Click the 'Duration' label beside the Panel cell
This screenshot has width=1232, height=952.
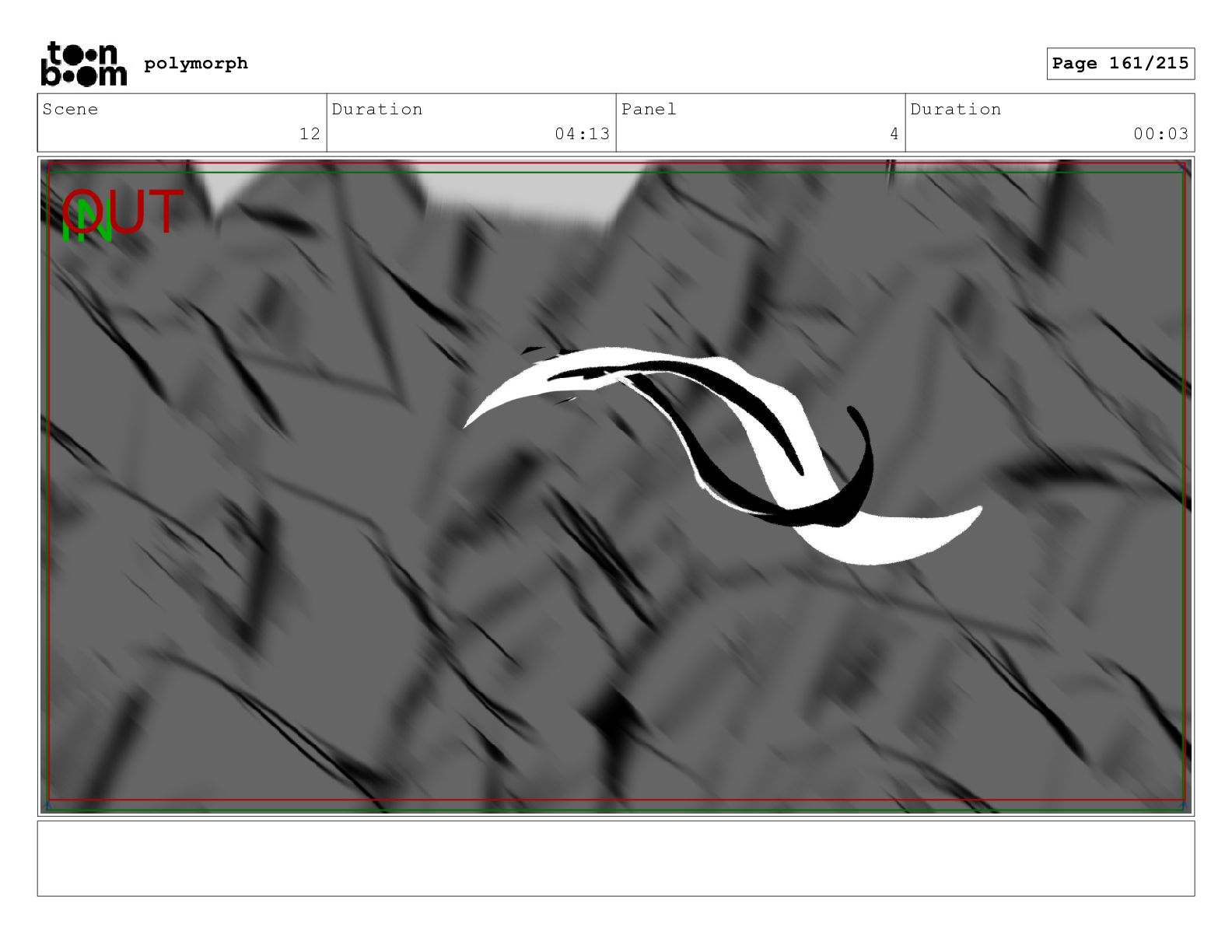pos(956,109)
